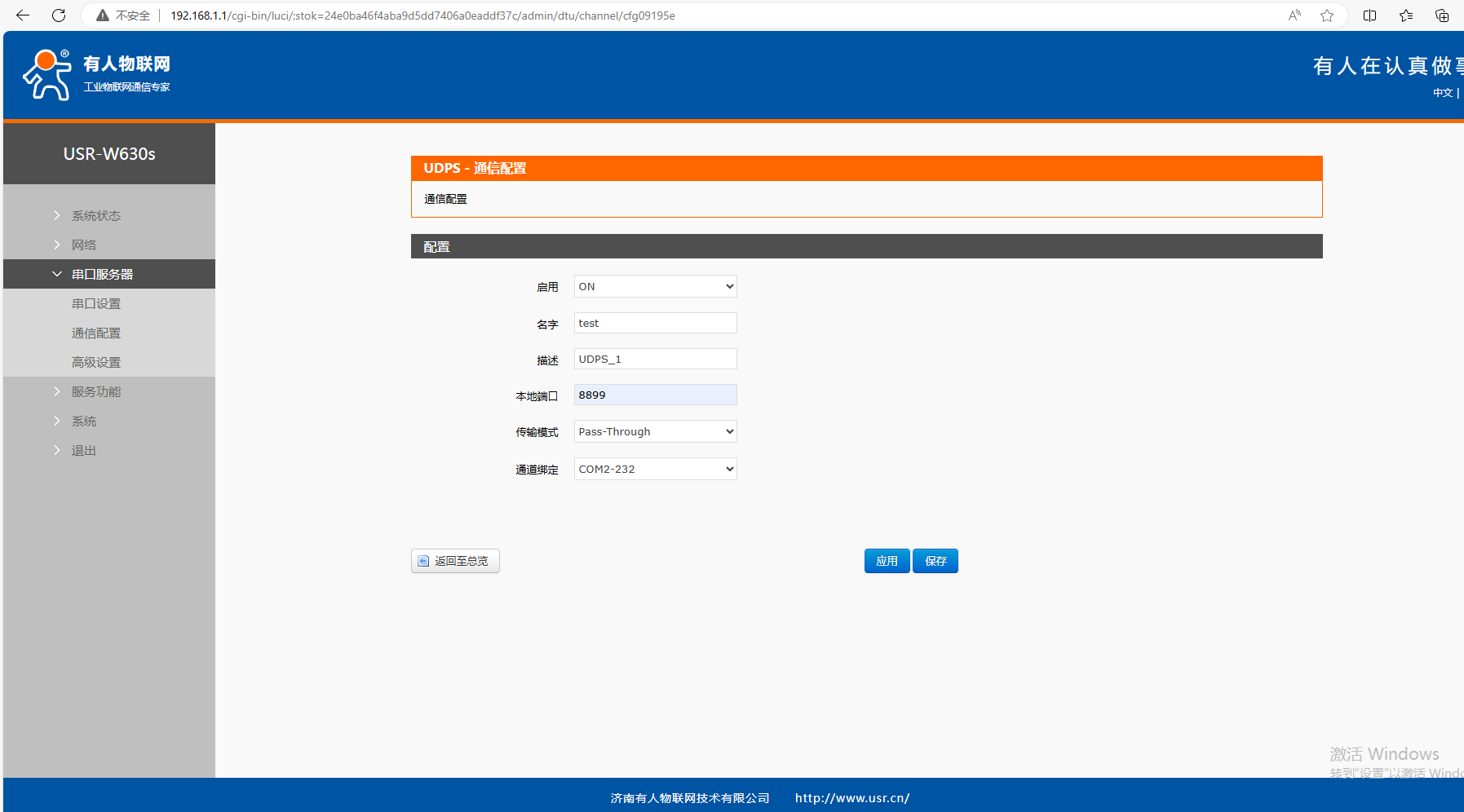Open the split screen icon
This screenshot has width=1464, height=812.
(x=1370, y=15)
